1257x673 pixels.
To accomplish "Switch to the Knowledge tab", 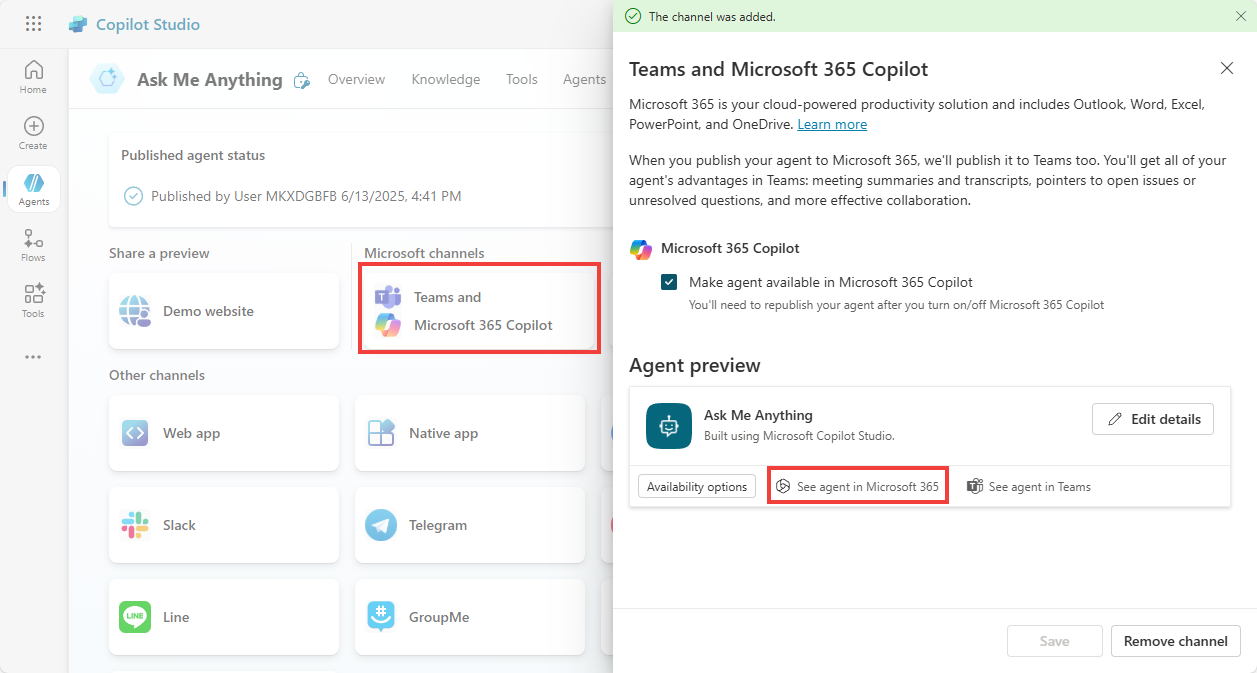I will pyautogui.click(x=445, y=79).
